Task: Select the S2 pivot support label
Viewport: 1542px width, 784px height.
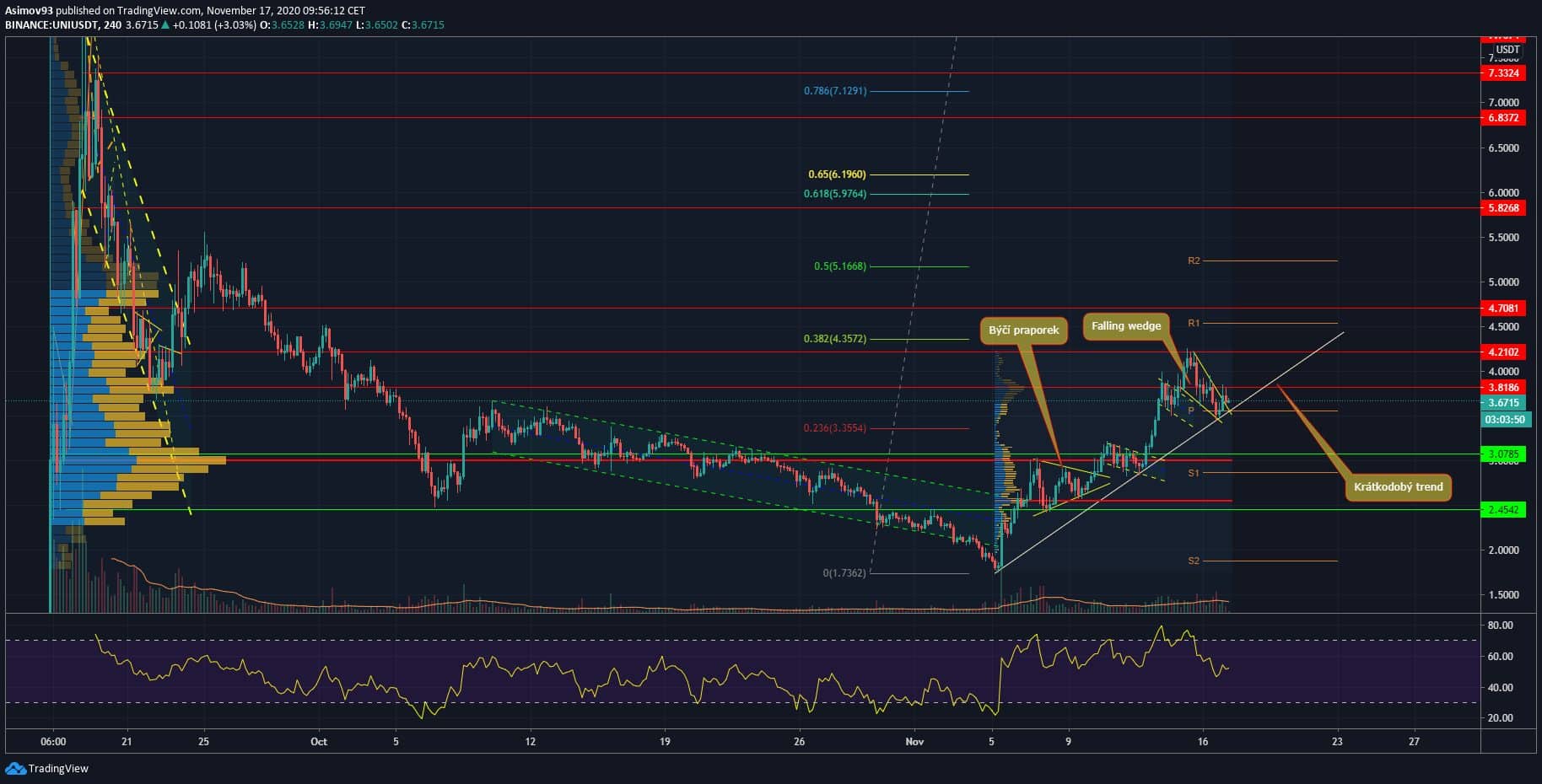Action: coord(1194,561)
